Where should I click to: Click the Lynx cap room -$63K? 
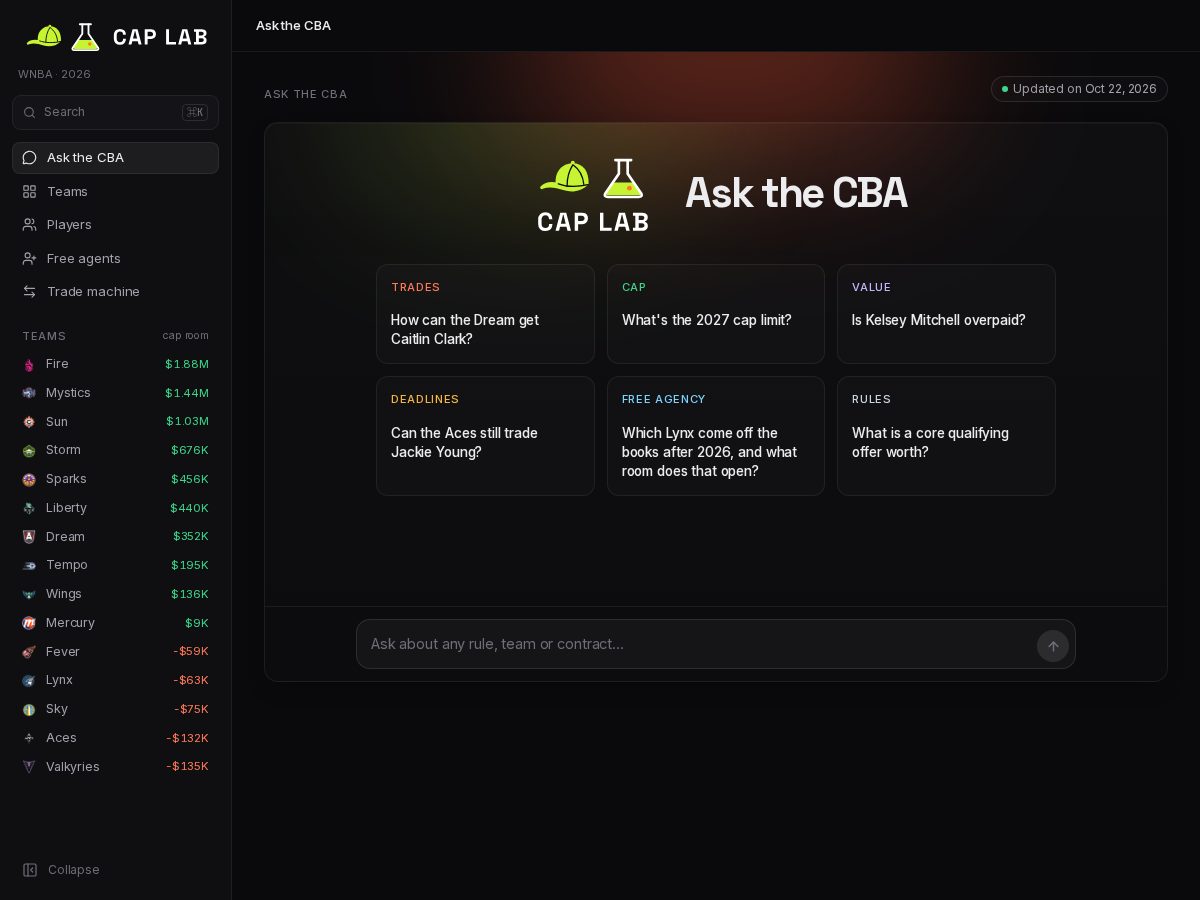[191, 680]
